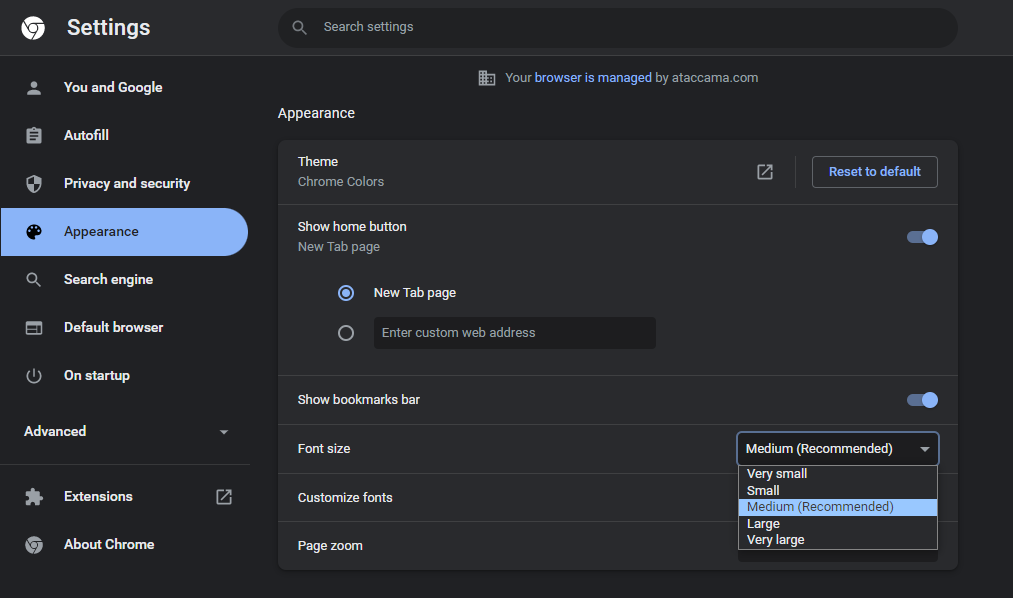Click the Reset to default button

coord(874,172)
